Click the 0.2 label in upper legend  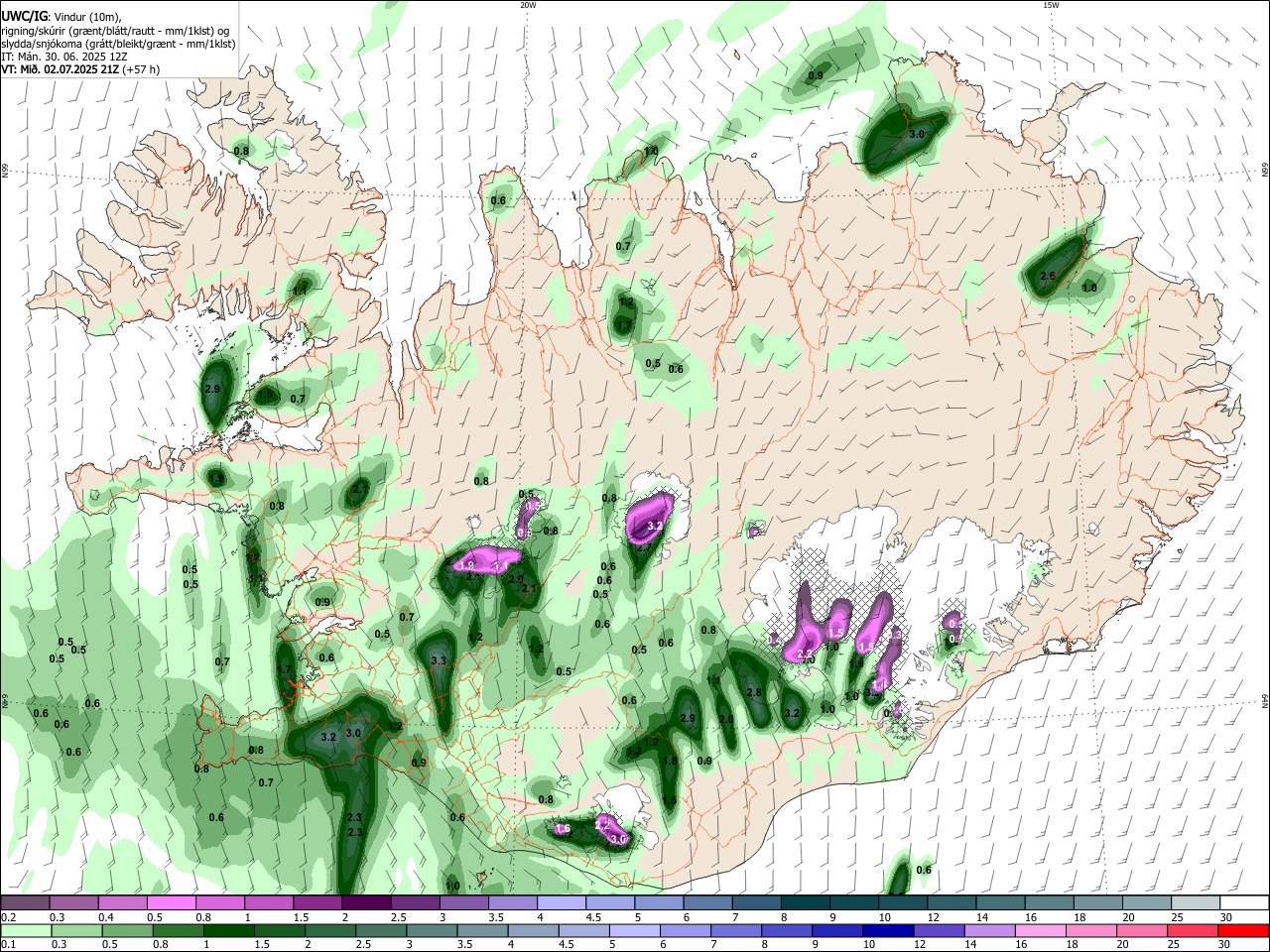point(9,917)
